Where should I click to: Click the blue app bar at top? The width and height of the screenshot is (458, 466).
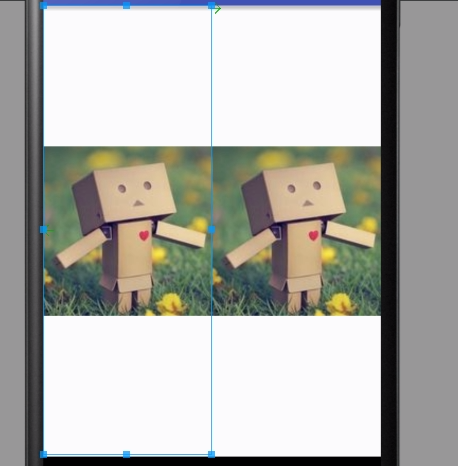tap(212, 2)
